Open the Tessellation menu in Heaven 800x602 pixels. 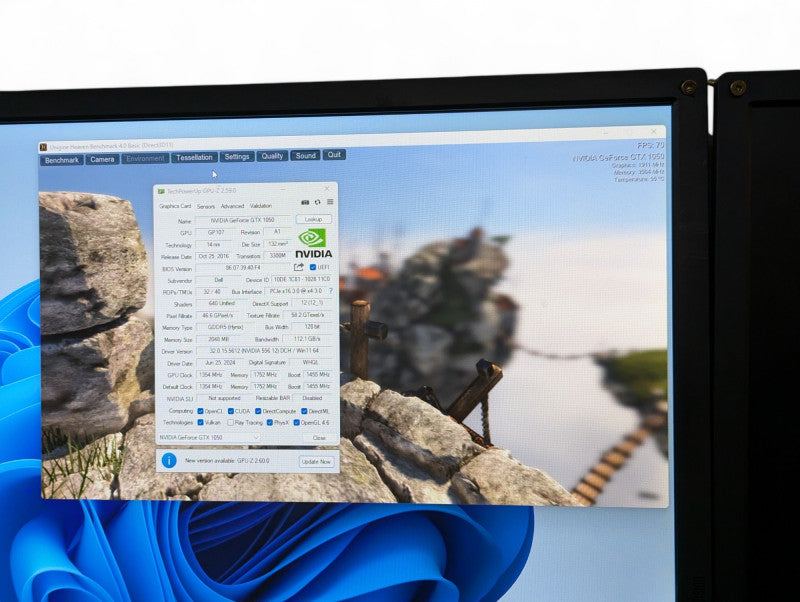194,158
